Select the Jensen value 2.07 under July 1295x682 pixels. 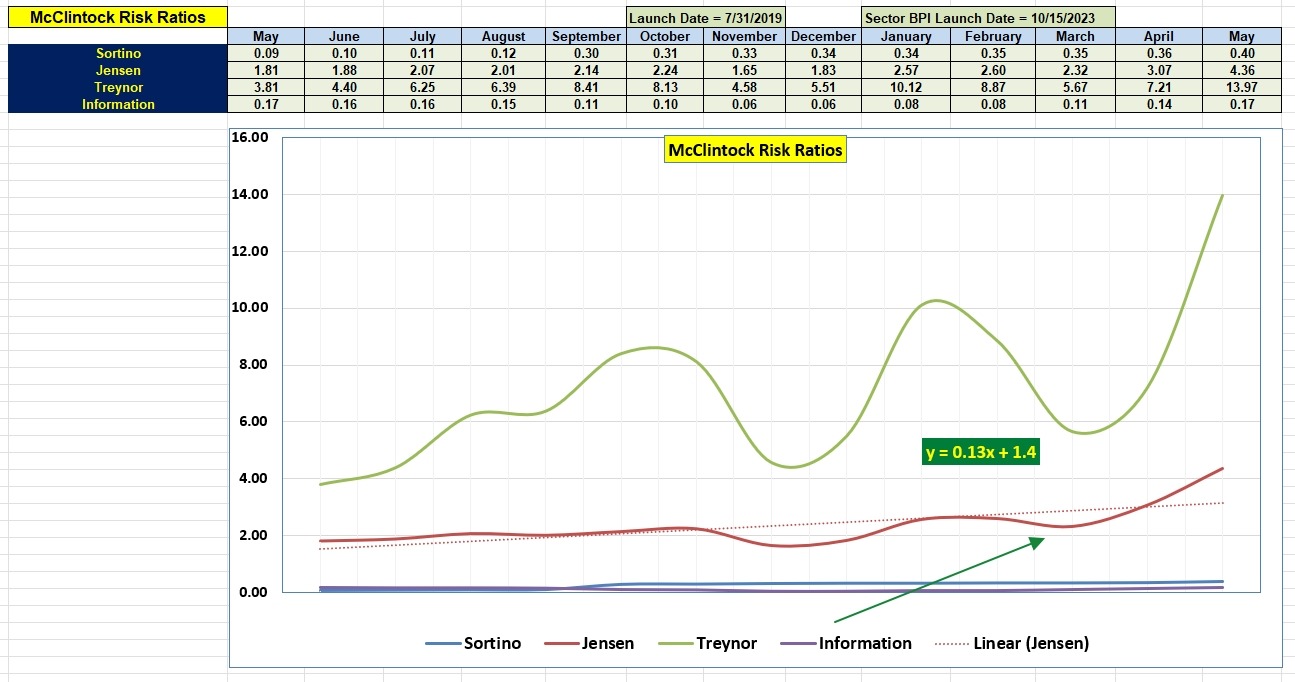click(422, 70)
